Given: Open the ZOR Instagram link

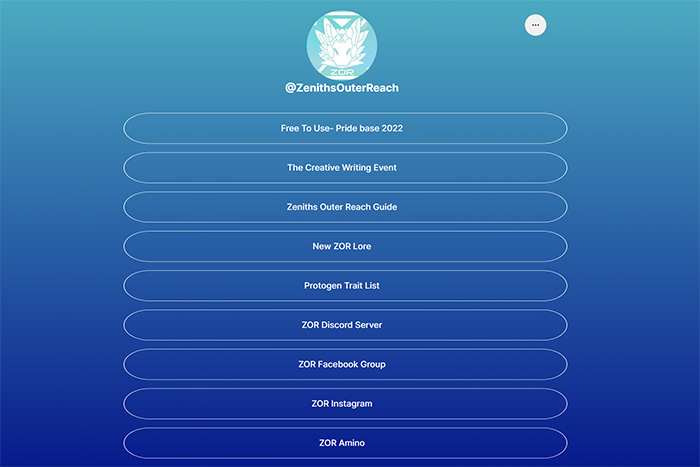Looking at the screenshot, I should (x=345, y=403).
